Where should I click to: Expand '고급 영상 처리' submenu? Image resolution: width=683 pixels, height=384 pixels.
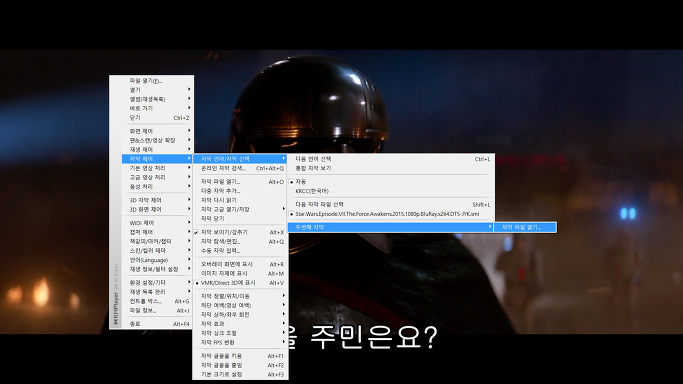click(x=157, y=177)
